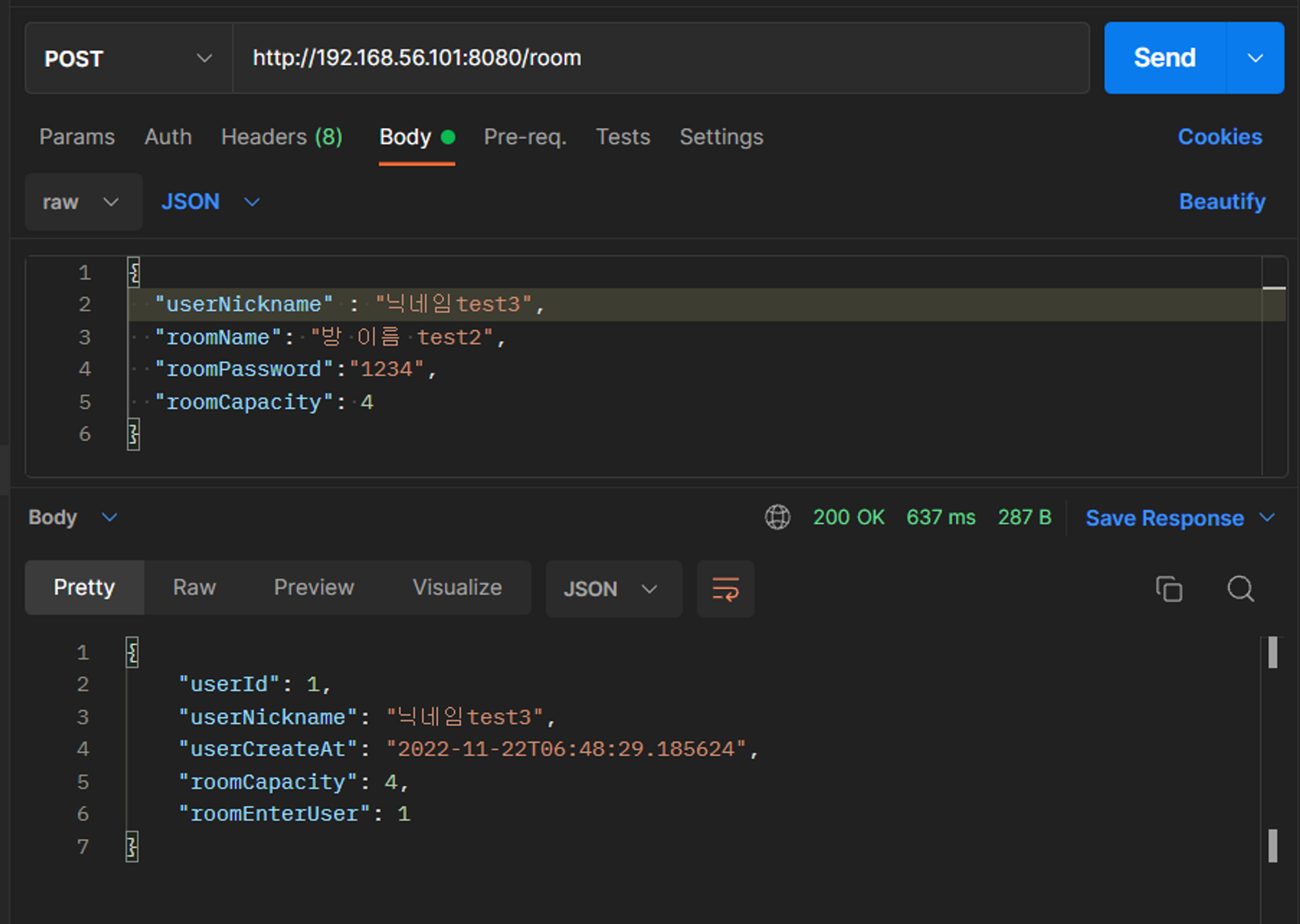The width and height of the screenshot is (1300, 924).
Task: Click the globe network icon beside 200 OK
Action: (777, 517)
